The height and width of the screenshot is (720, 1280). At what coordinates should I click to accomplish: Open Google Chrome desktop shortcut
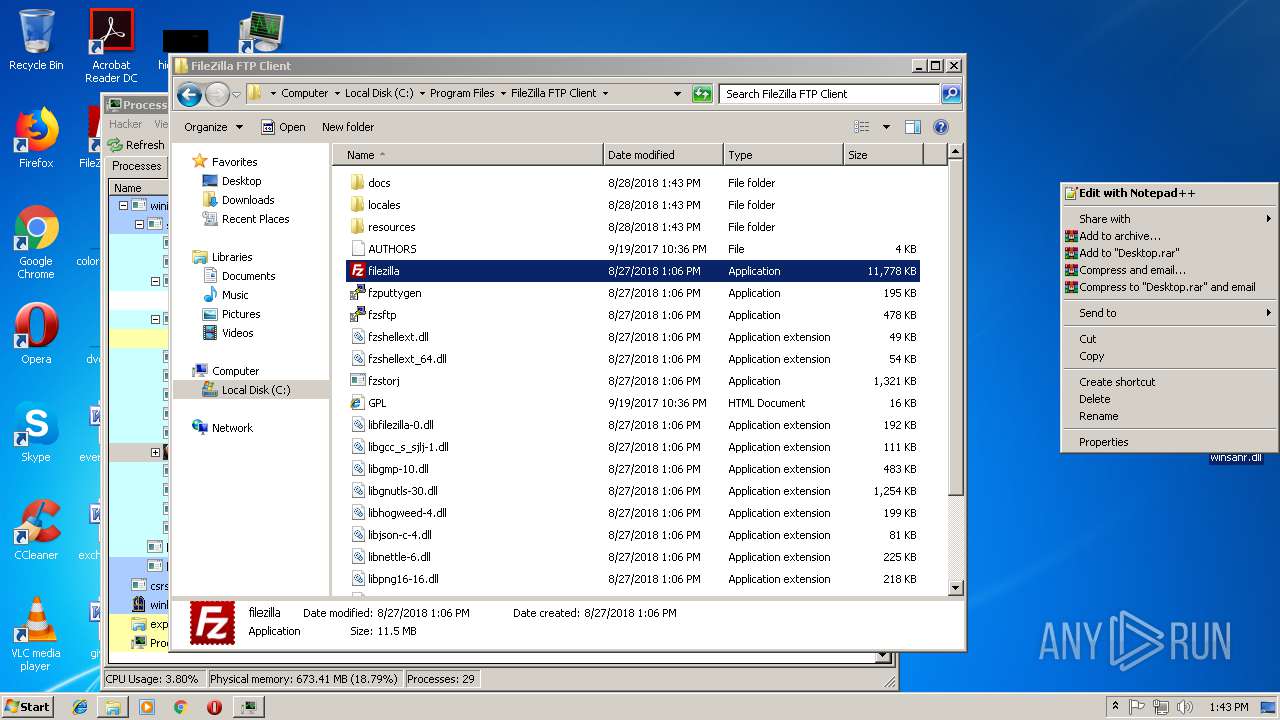36,242
